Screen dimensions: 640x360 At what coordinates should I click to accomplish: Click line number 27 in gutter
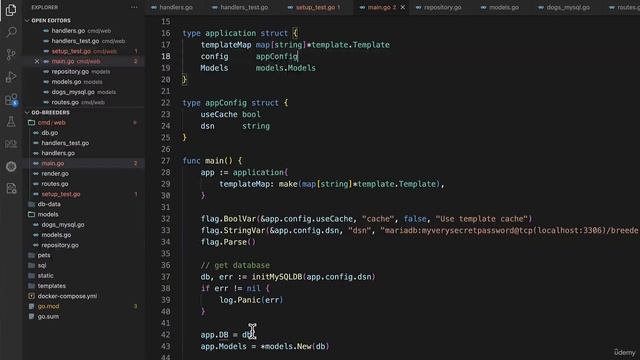[165, 161]
